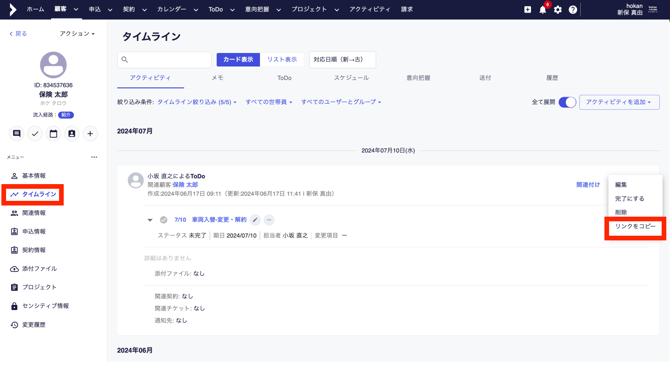Switch to the メモ tab
This screenshot has width=670, height=391.
tap(217, 78)
